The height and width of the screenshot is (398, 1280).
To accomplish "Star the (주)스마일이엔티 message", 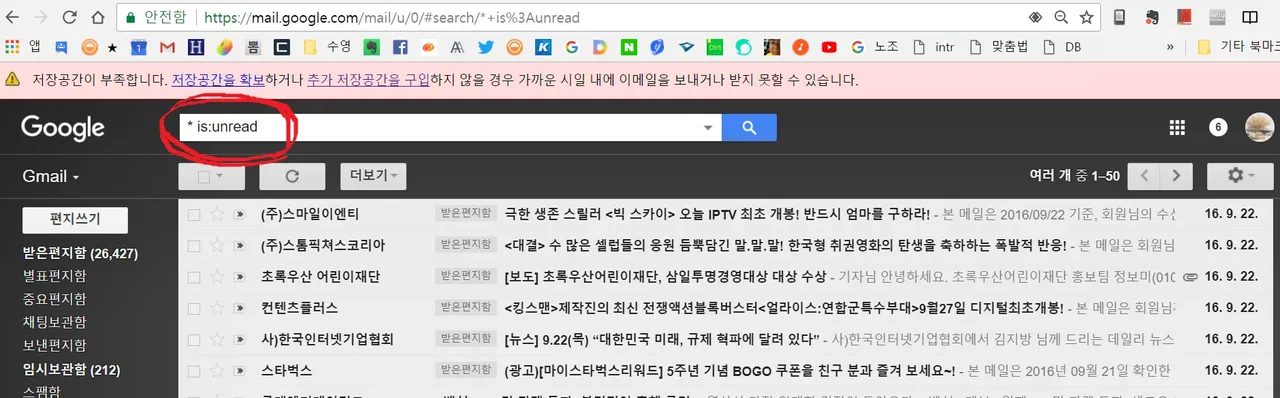I will [x=216, y=214].
